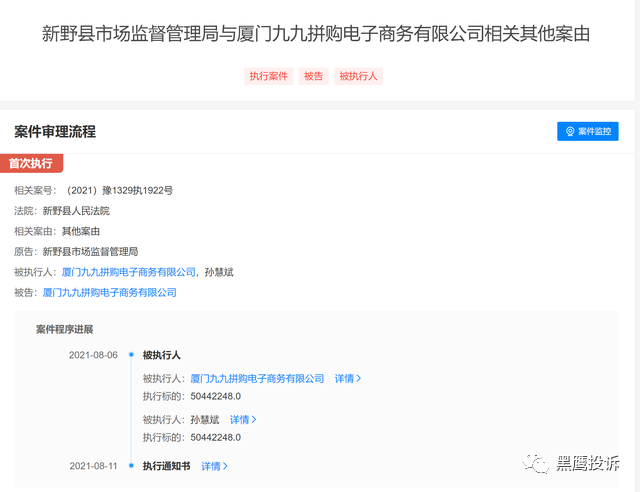Viewport: 640px width, 492px height.
Task: Select the 被告 red tag
Action: [313, 76]
